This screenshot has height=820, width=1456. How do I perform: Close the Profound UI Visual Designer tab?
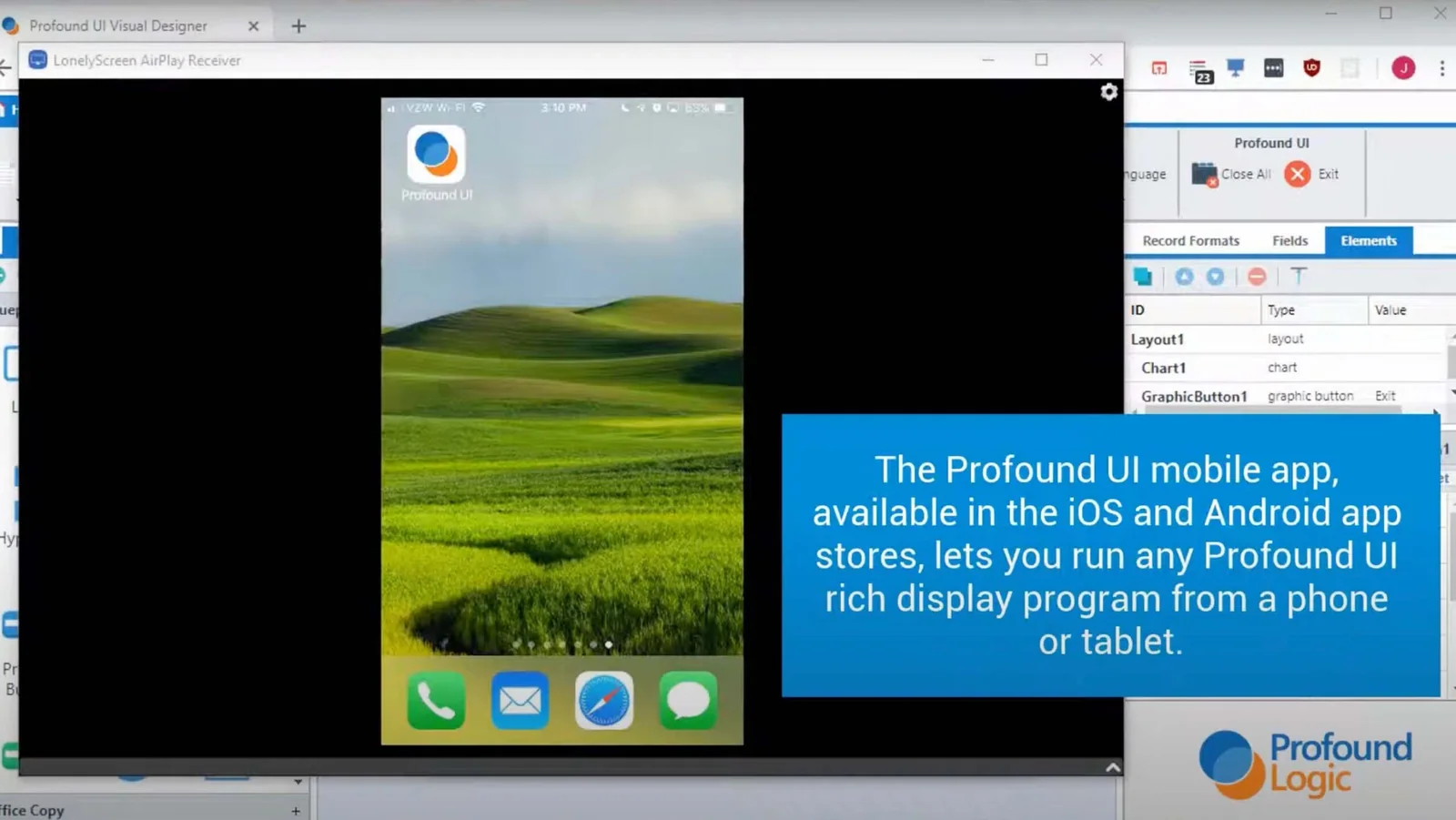coord(254,25)
